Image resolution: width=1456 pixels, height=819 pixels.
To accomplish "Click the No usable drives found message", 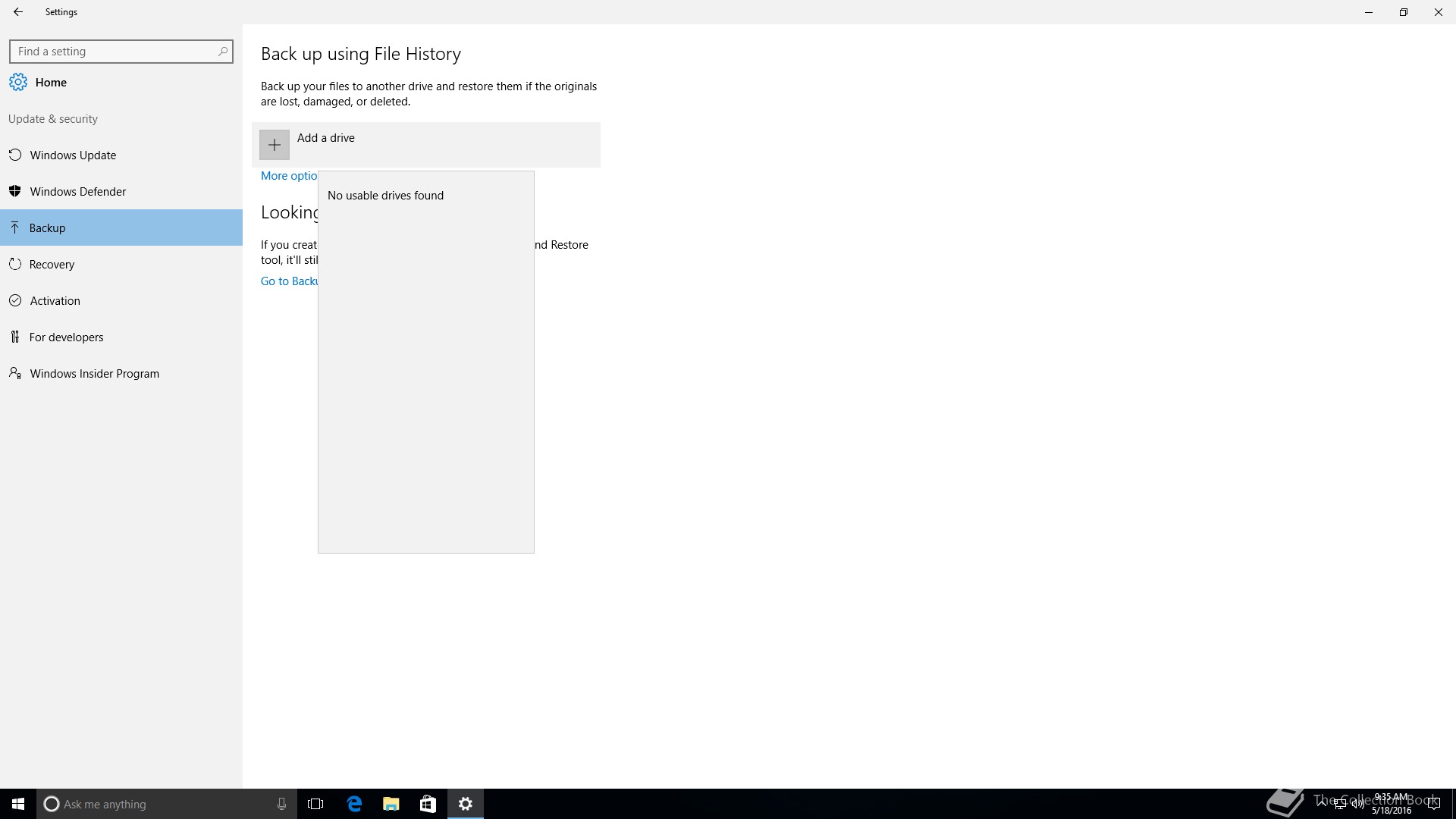I will pyautogui.click(x=385, y=196).
